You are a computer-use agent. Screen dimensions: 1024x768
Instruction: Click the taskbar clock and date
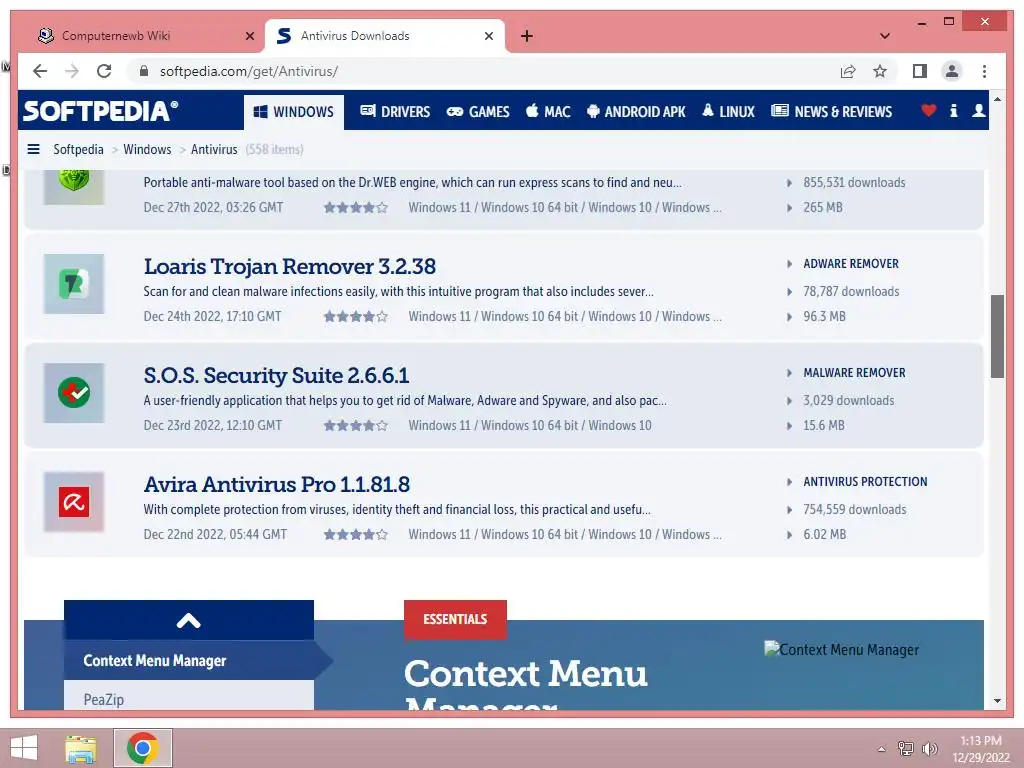(x=980, y=749)
